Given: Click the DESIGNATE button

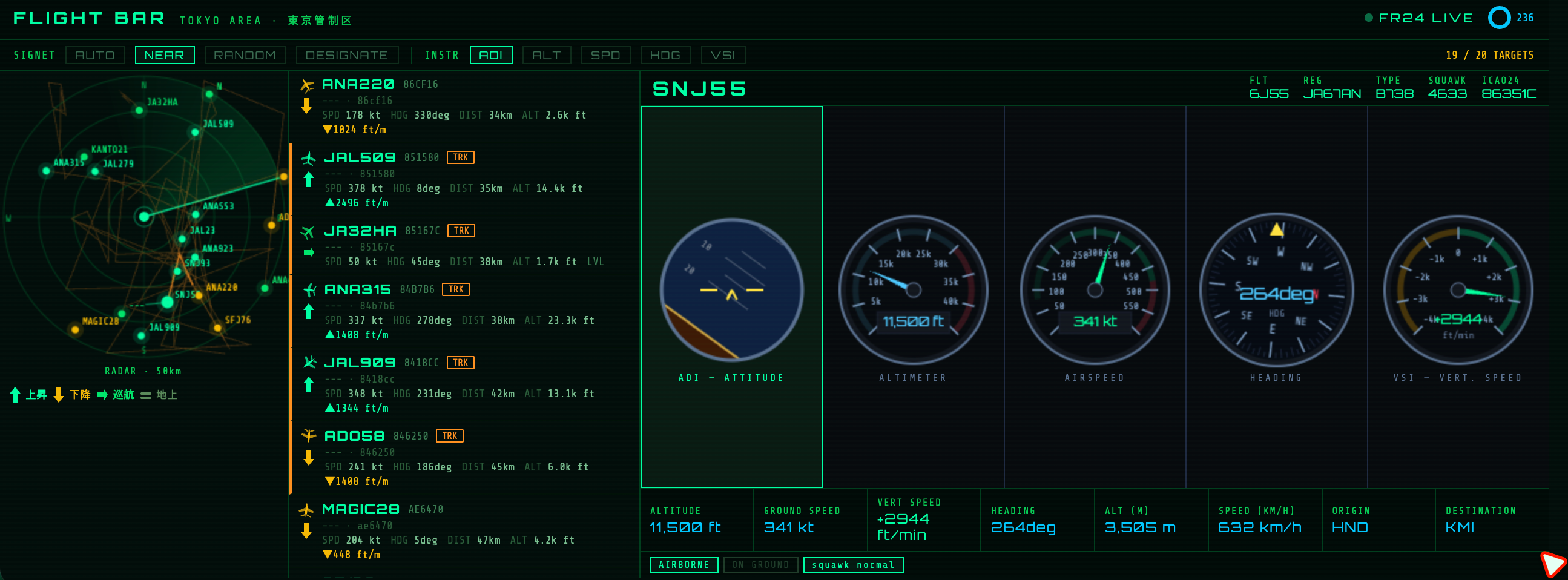Looking at the screenshot, I should (347, 55).
